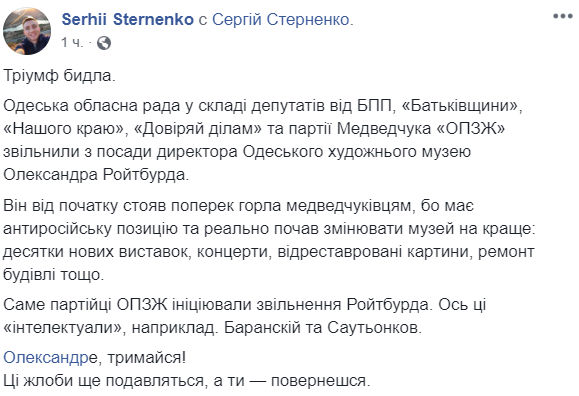
Task: Open the tagged Сергій Стерненко profile
Action: (x=281, y=20)
